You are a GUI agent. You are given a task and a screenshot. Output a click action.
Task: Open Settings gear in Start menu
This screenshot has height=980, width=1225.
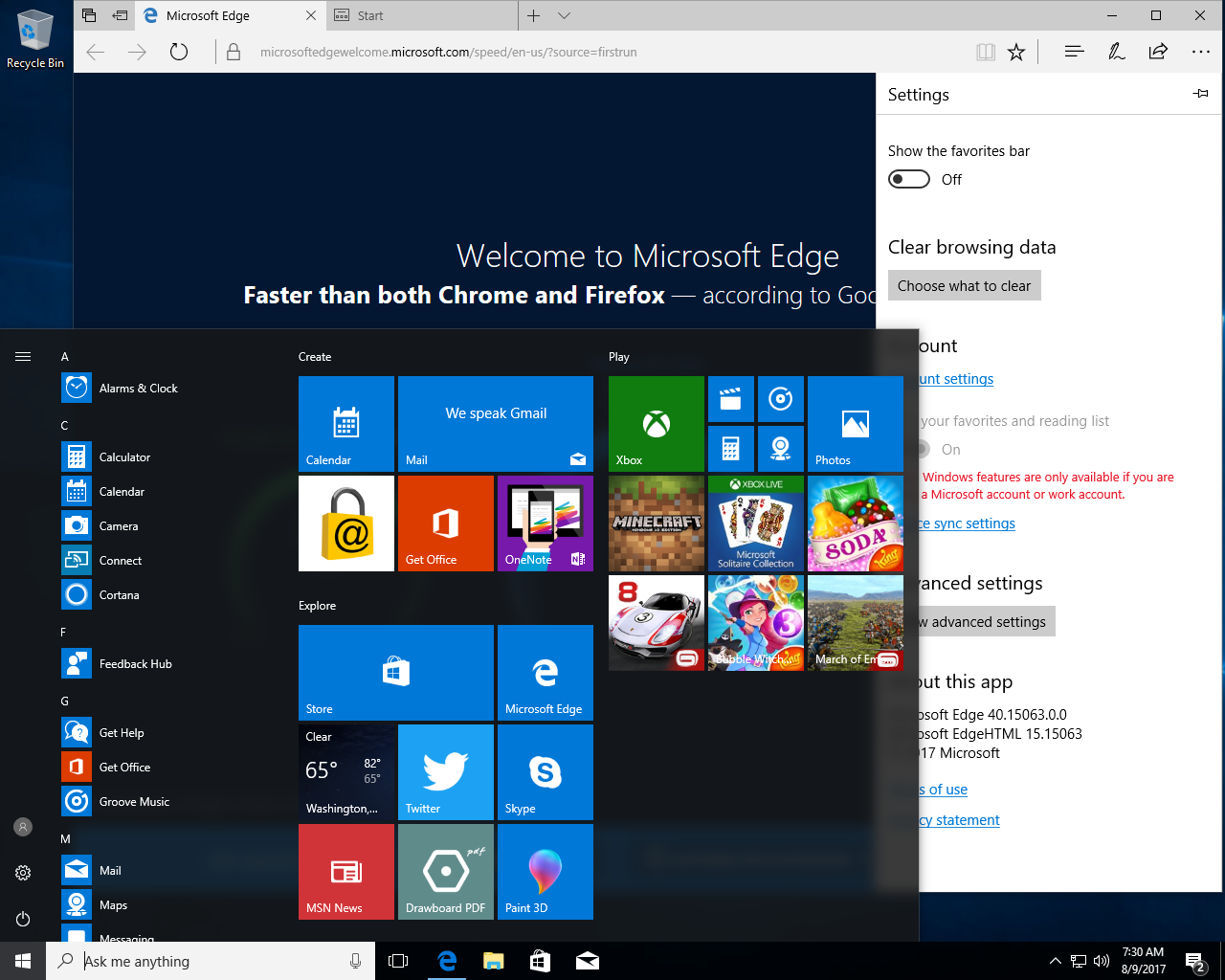pos(23,873)
